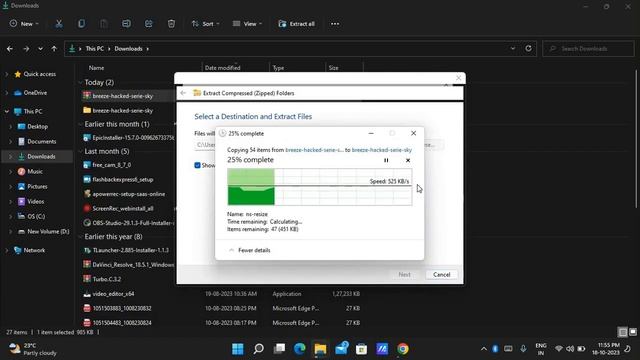Click the copy progress speed graph
The height and width of the screenshot is (360, 640).
tap(320, 187)
